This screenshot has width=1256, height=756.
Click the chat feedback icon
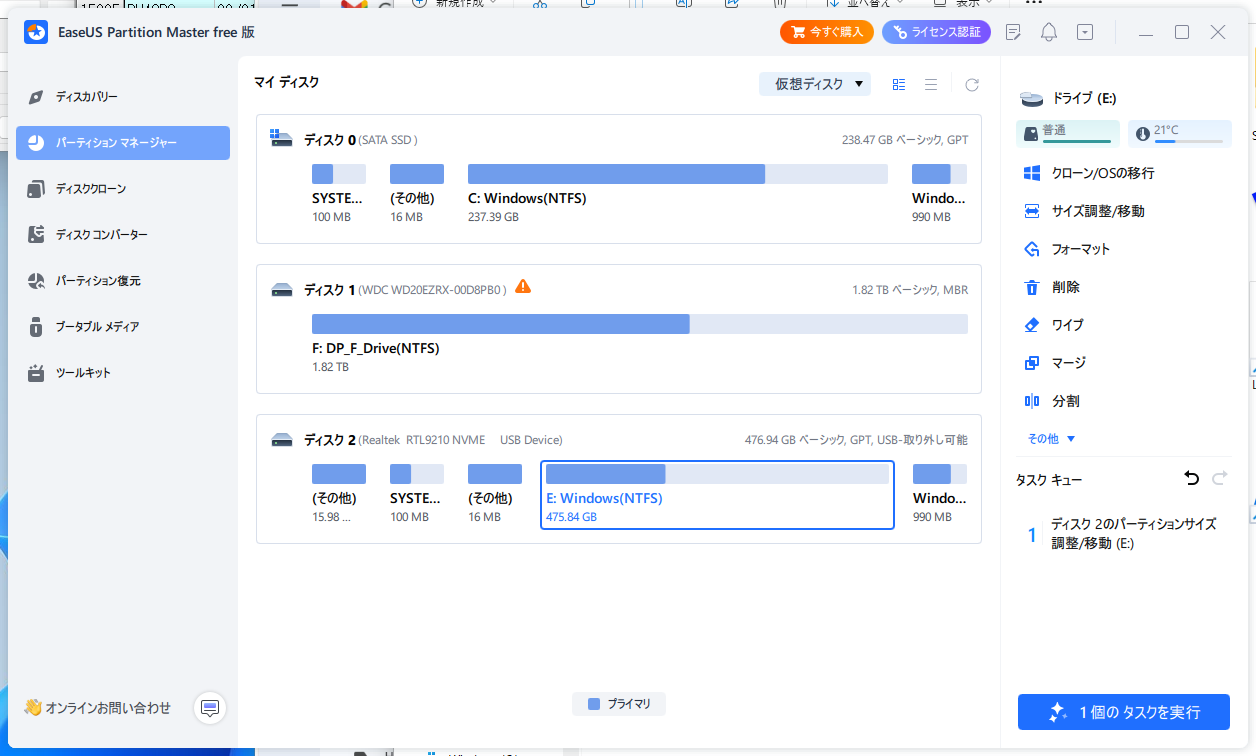click(x=210, y=708)
